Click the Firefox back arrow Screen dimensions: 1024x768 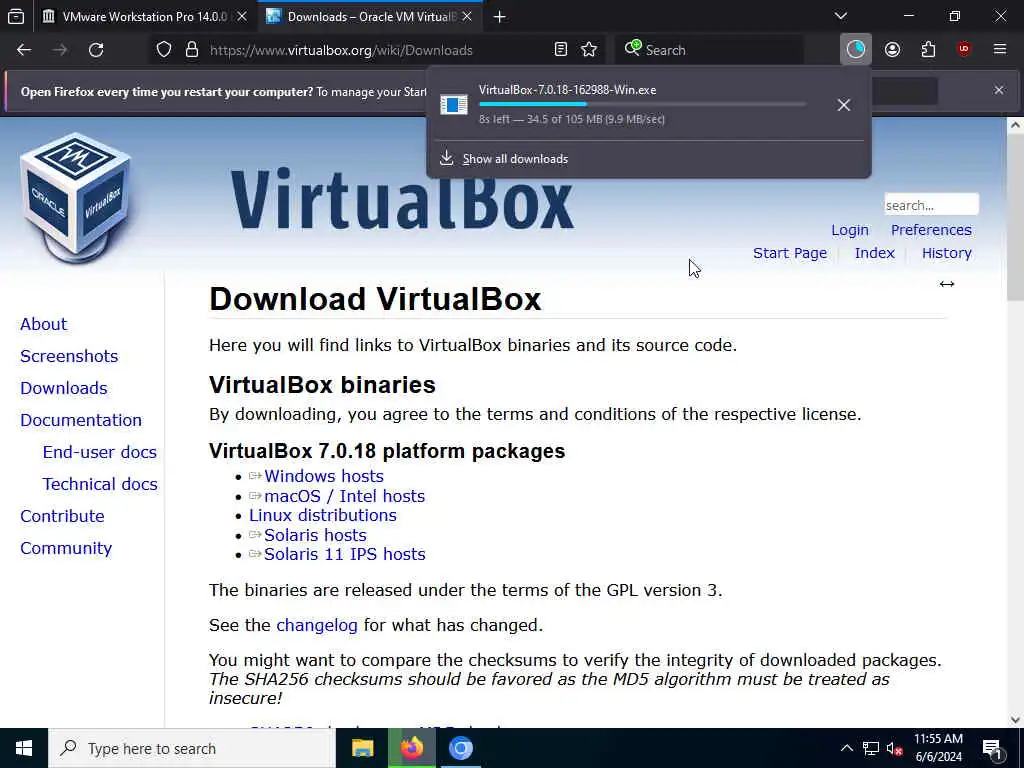pyautogui.click(x=24, y=50)
